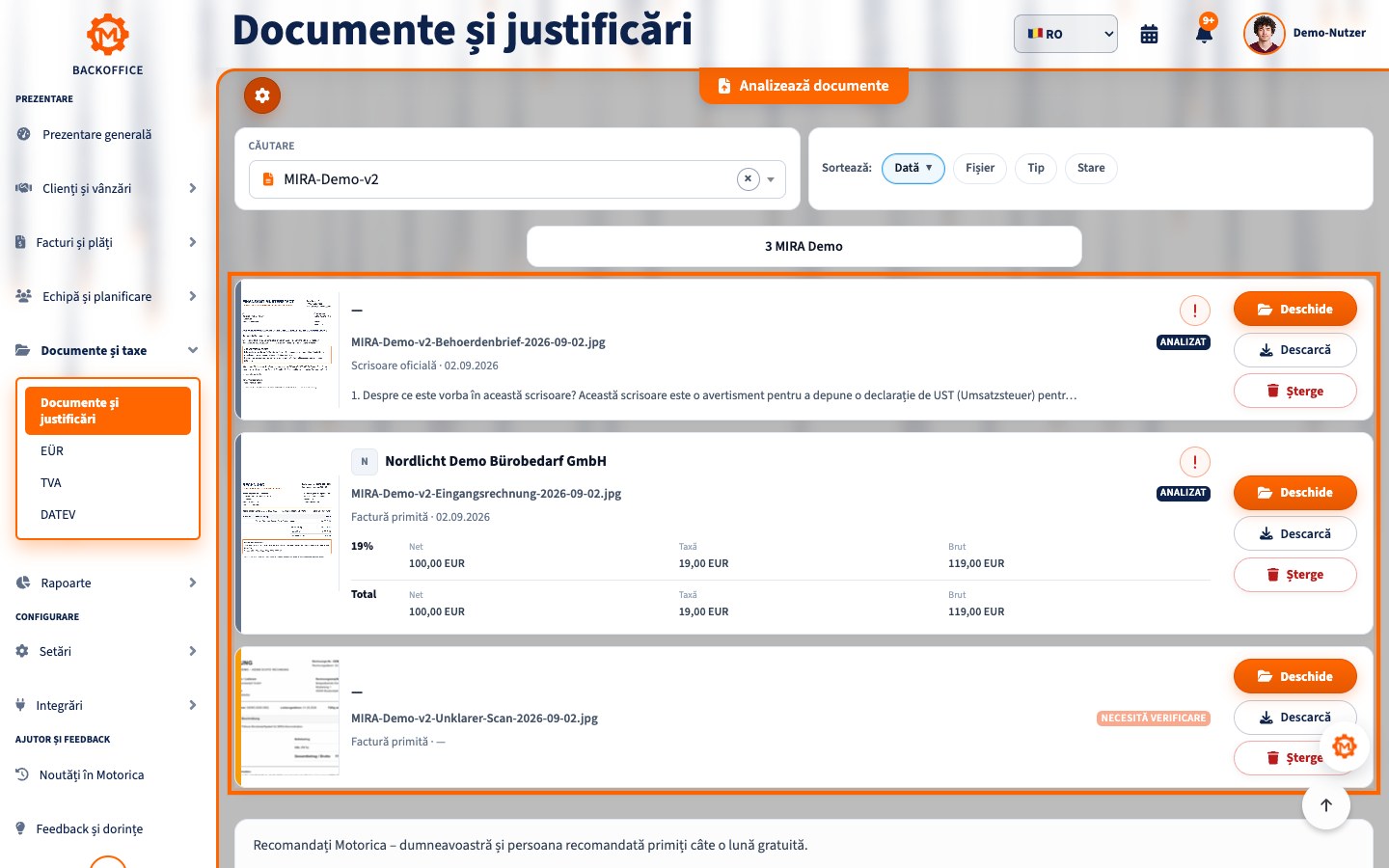Viewport: 1389px width, 868px height.
Task: Collapse Documente și taxe section chevron
Action: click(x=193, y=350)
